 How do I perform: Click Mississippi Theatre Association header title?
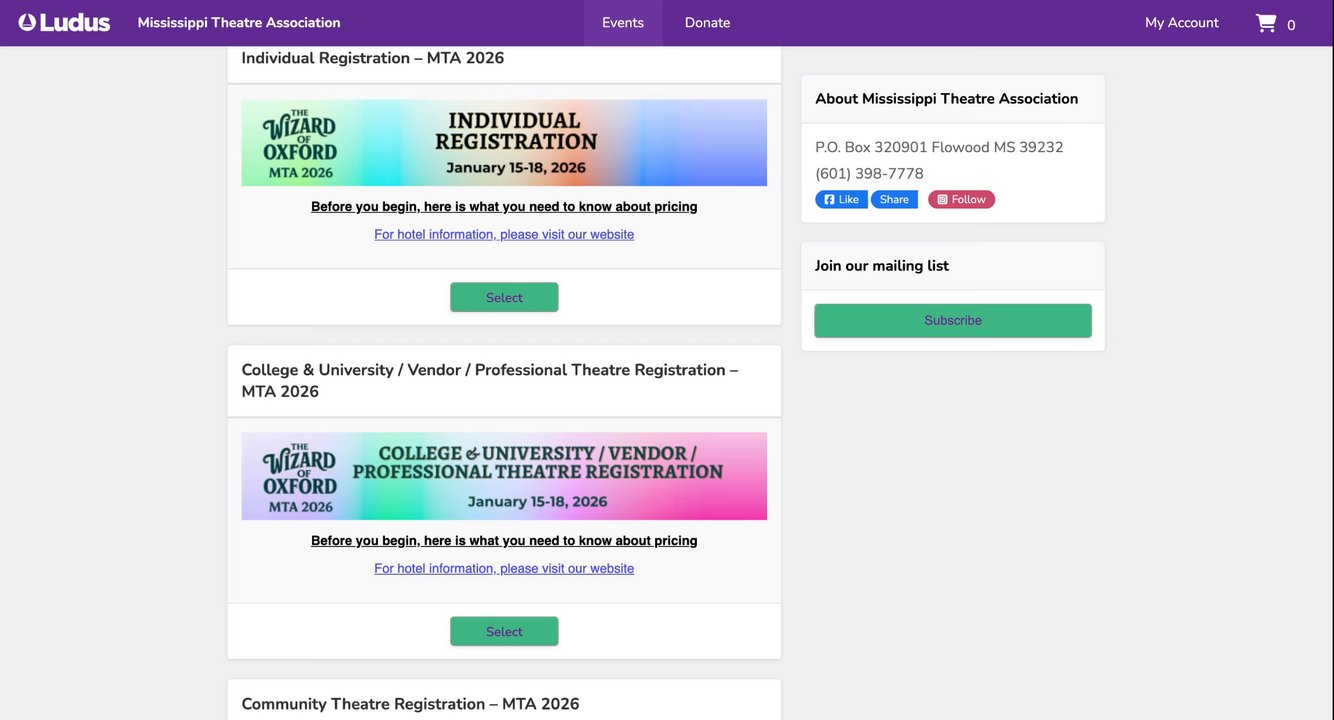pos(239,22)
